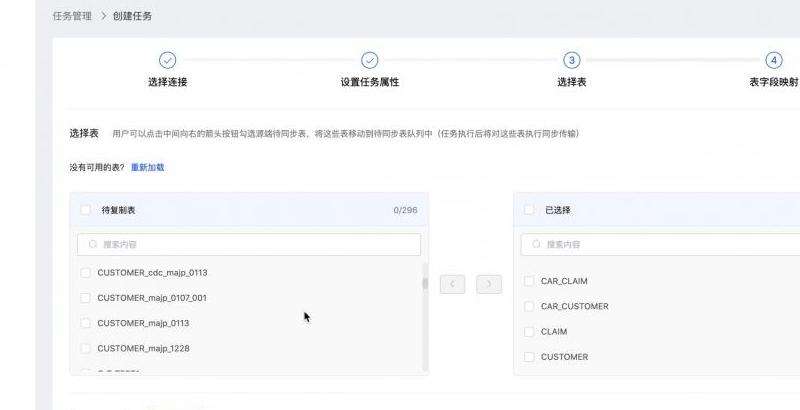
Task: Check the CAR_CLAIM checkbox
Action: [529, 281]
